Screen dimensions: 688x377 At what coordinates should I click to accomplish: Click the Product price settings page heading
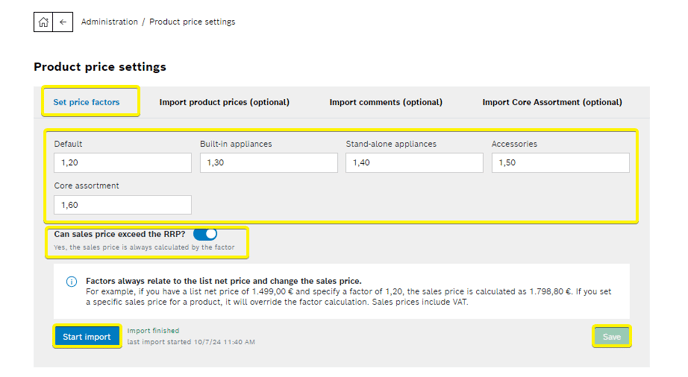(100, 67)
